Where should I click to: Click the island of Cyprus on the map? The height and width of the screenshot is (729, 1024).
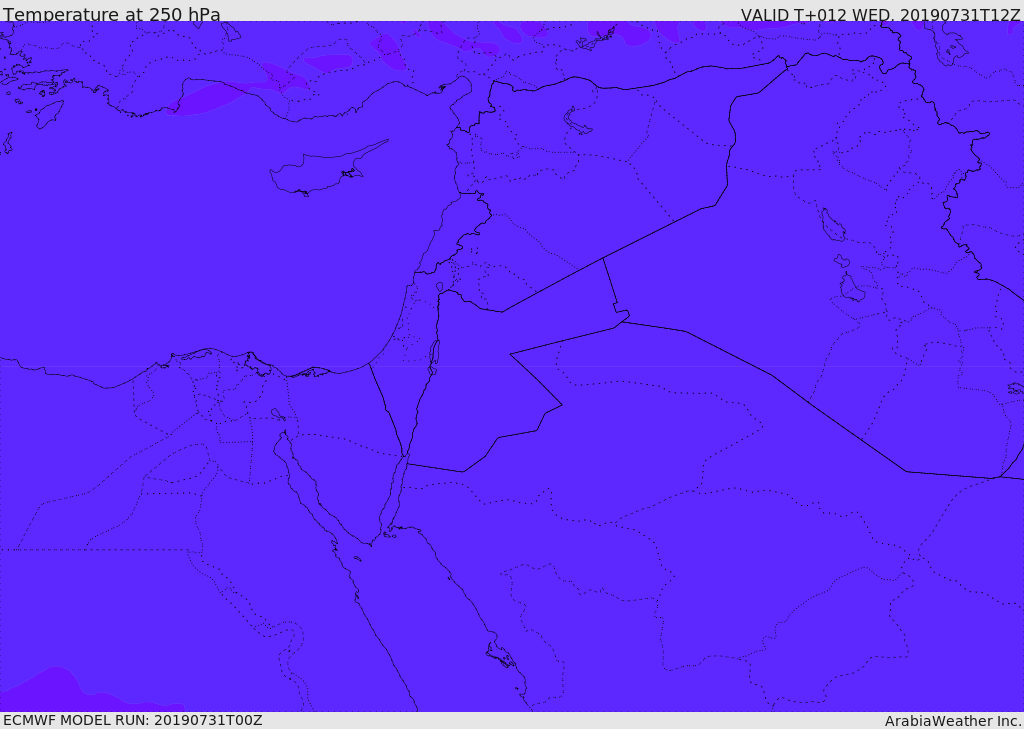[323, 171]
